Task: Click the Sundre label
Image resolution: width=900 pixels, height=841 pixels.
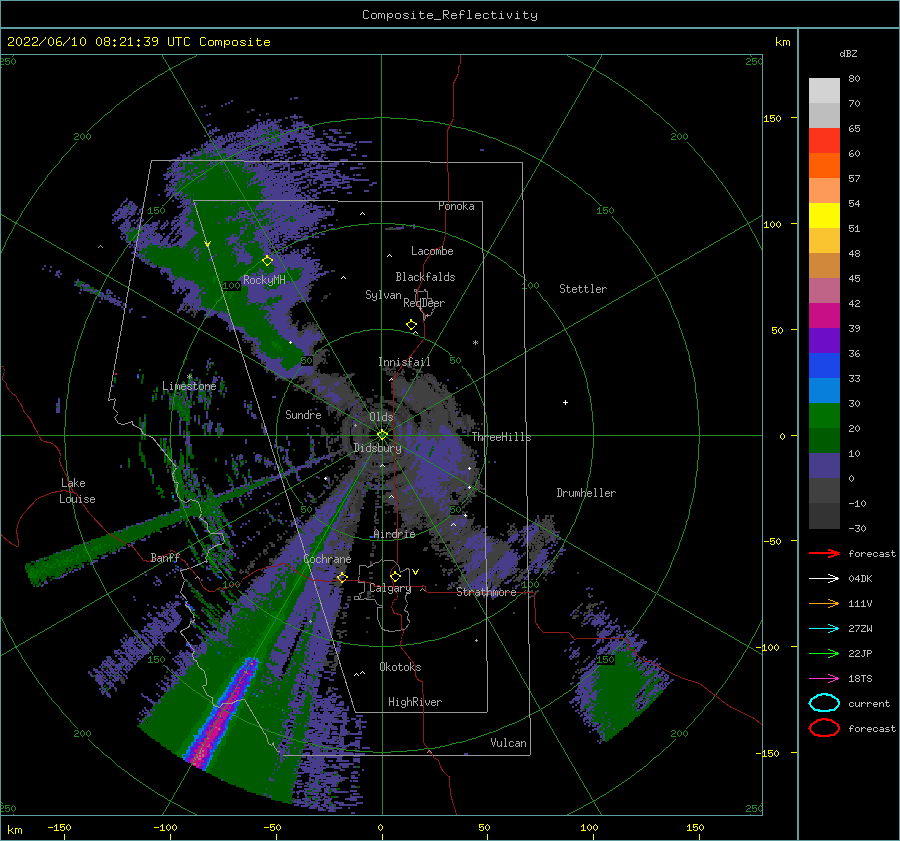Action: pos(303,414)
